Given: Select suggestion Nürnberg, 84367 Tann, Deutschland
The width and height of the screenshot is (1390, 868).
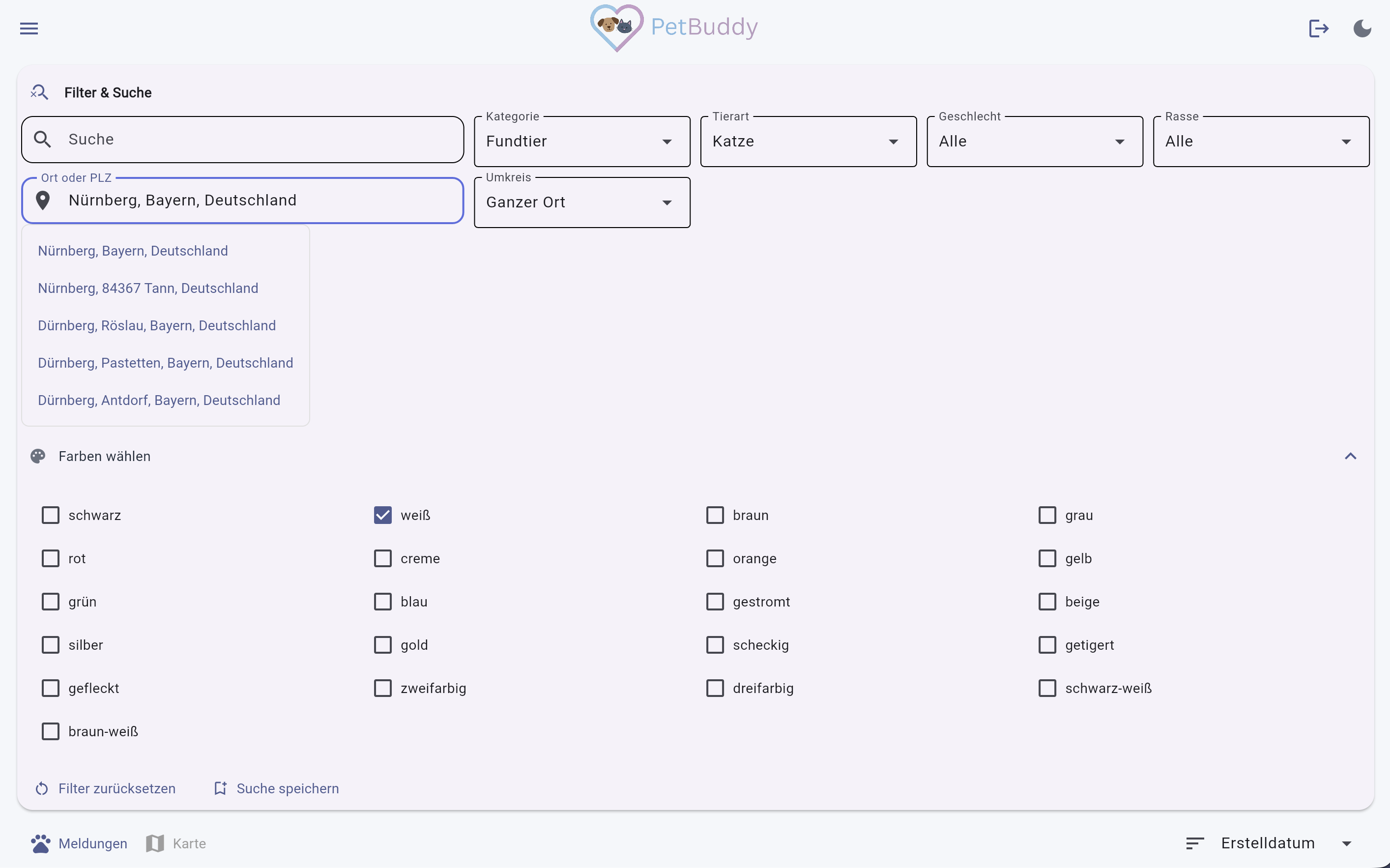Looking at the screenshot, I should click(x=148, y=288).
